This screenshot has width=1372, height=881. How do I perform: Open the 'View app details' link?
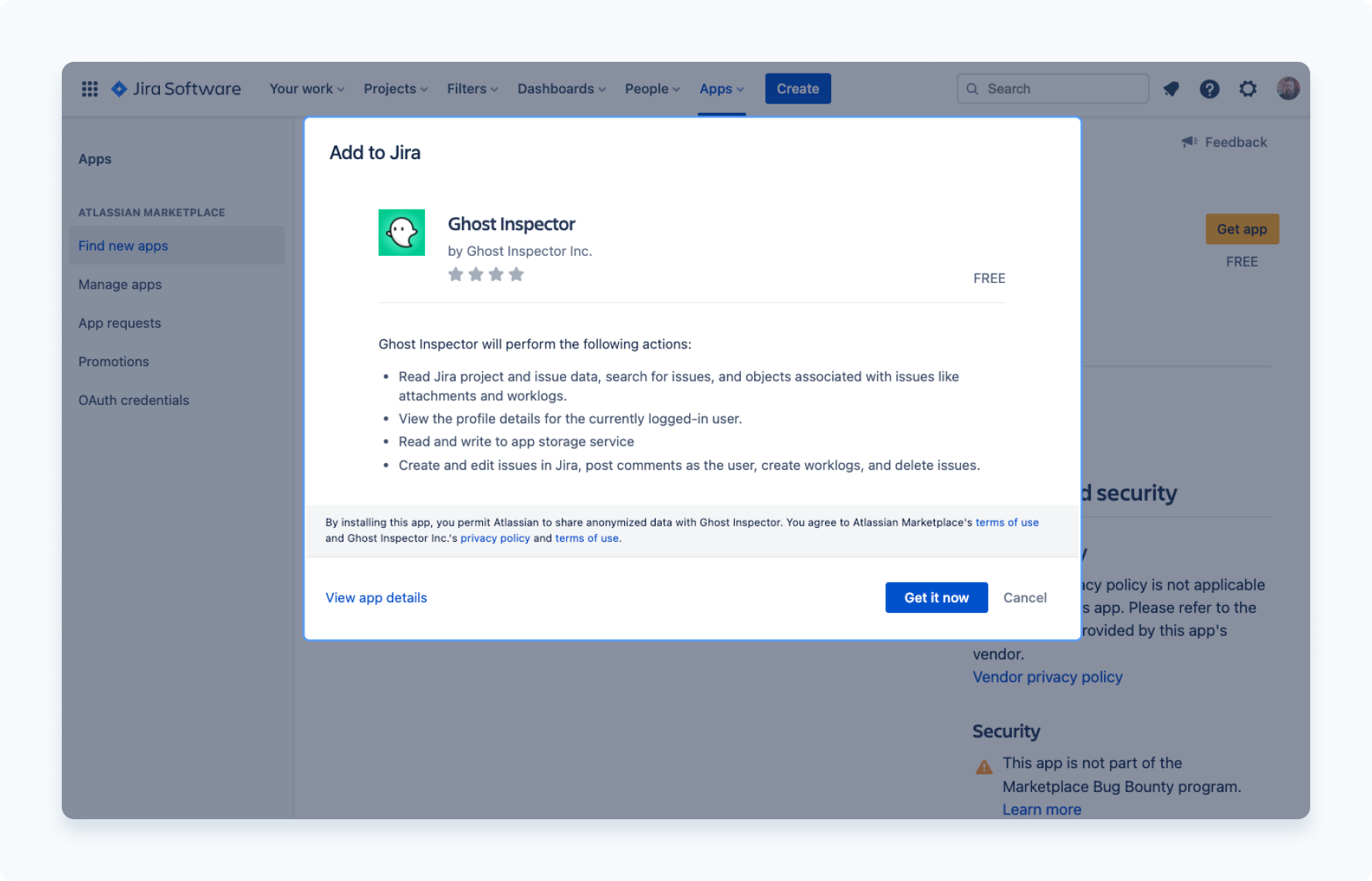[x=376, y=597]
